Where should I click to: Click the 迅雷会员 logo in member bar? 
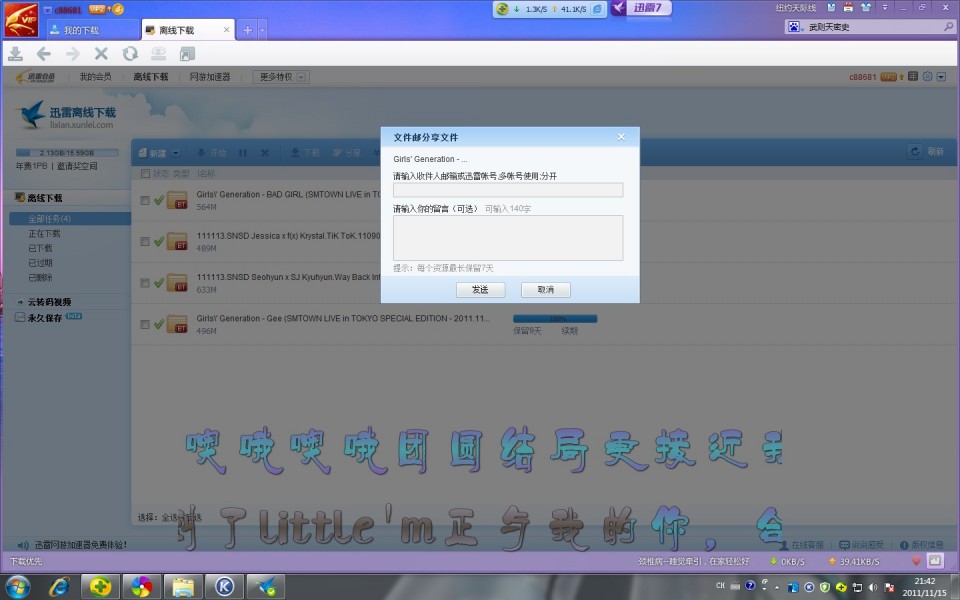coord(36,77)
